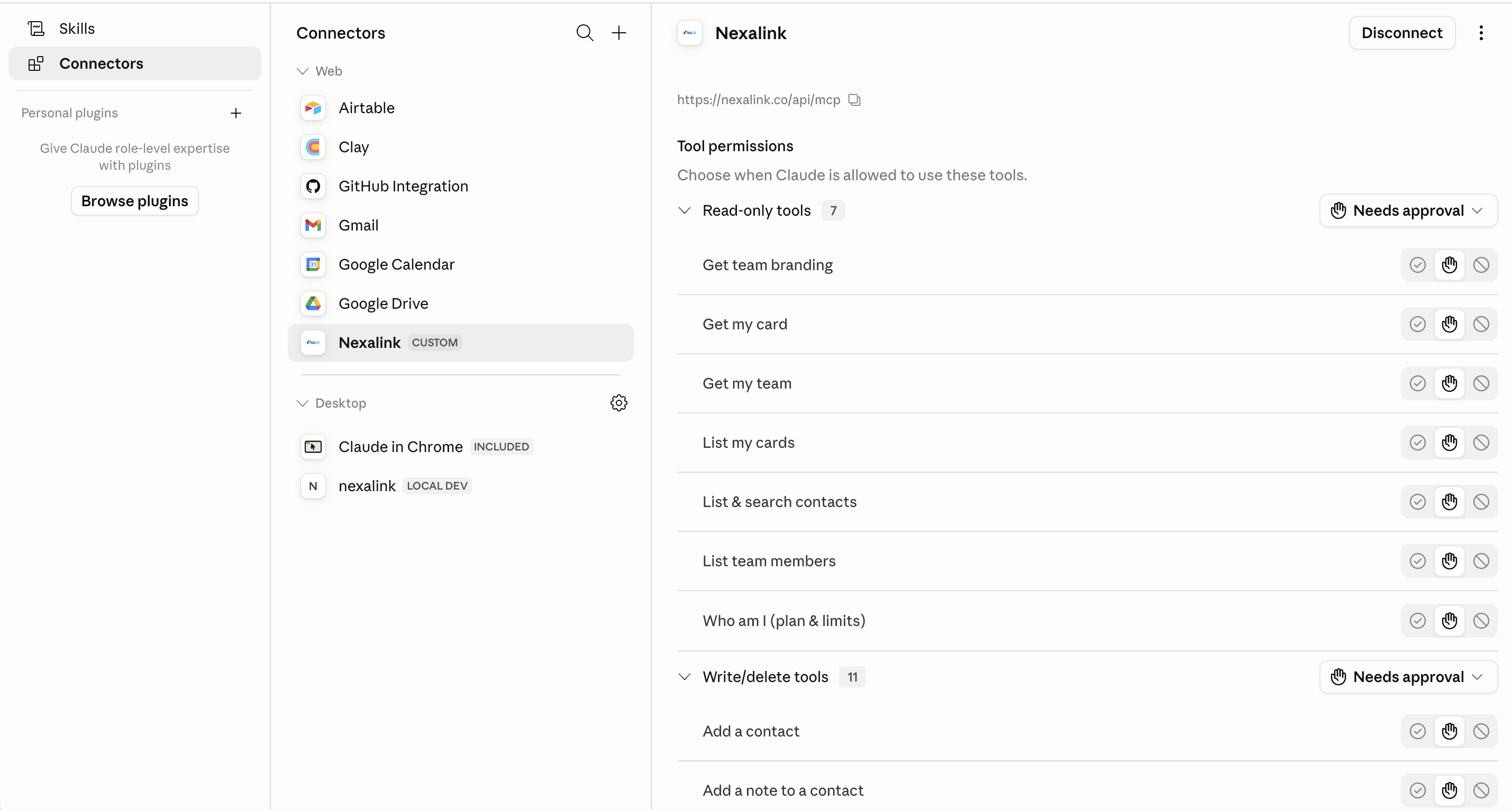Select the Nexalink custom connector
The image size is (1512, 810).
point(461,343)
